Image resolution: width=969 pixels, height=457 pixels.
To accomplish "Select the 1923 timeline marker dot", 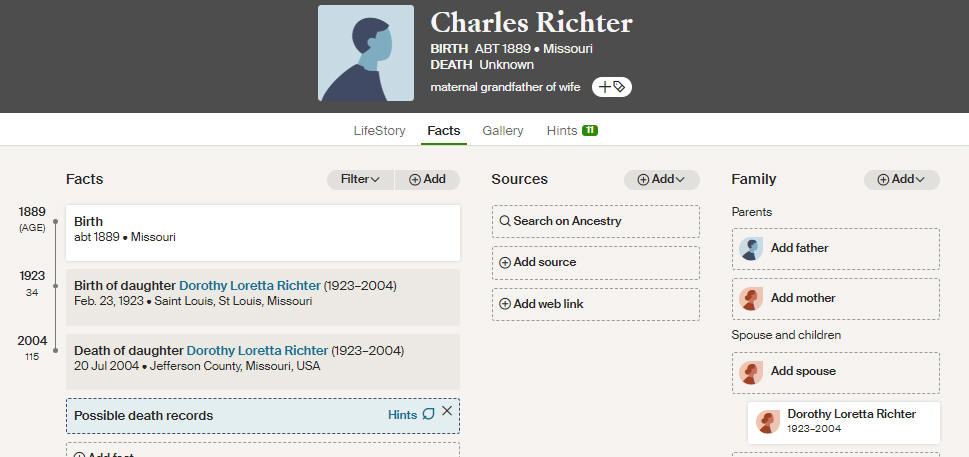I will (x=56, y=286).
